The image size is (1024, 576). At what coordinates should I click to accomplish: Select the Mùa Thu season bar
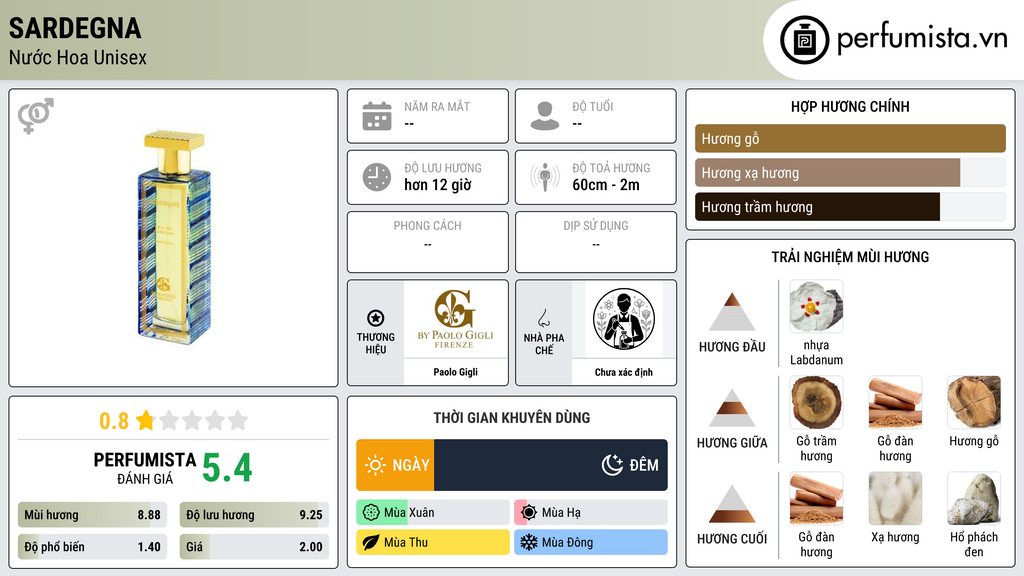(x=432, y=542)
